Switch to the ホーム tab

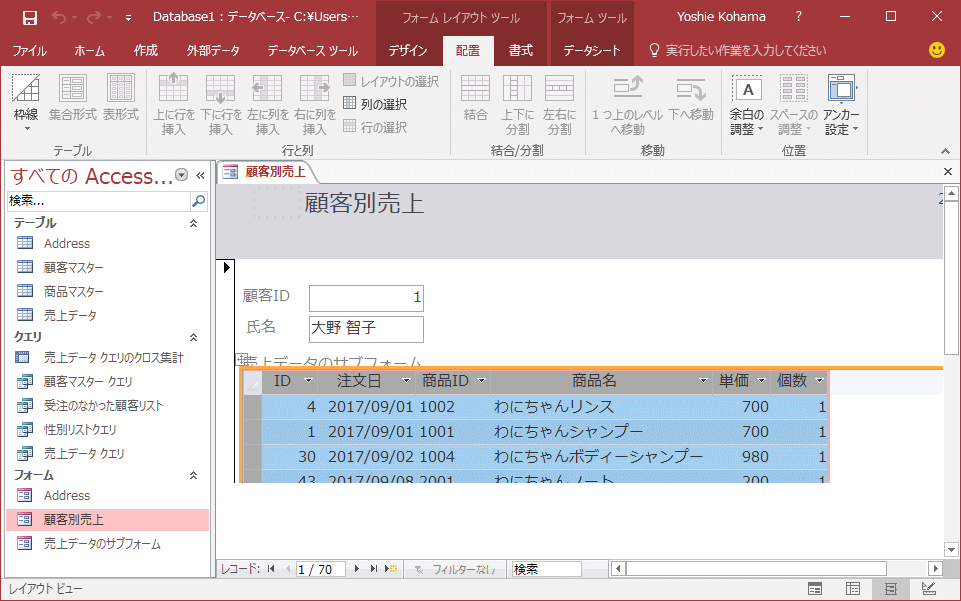pos(89,51)
